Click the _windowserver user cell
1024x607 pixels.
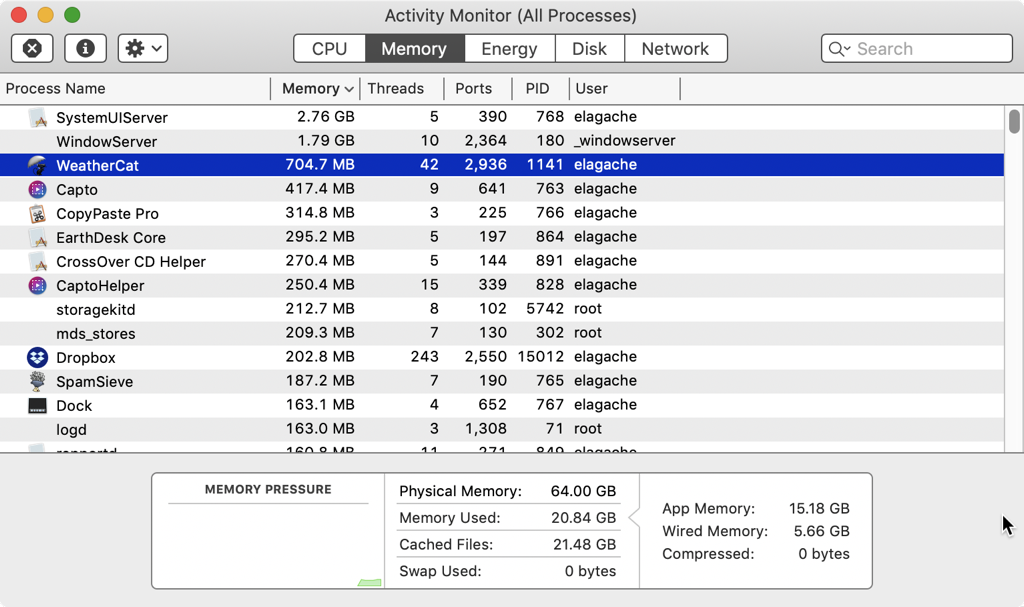[x=625, y=140]
